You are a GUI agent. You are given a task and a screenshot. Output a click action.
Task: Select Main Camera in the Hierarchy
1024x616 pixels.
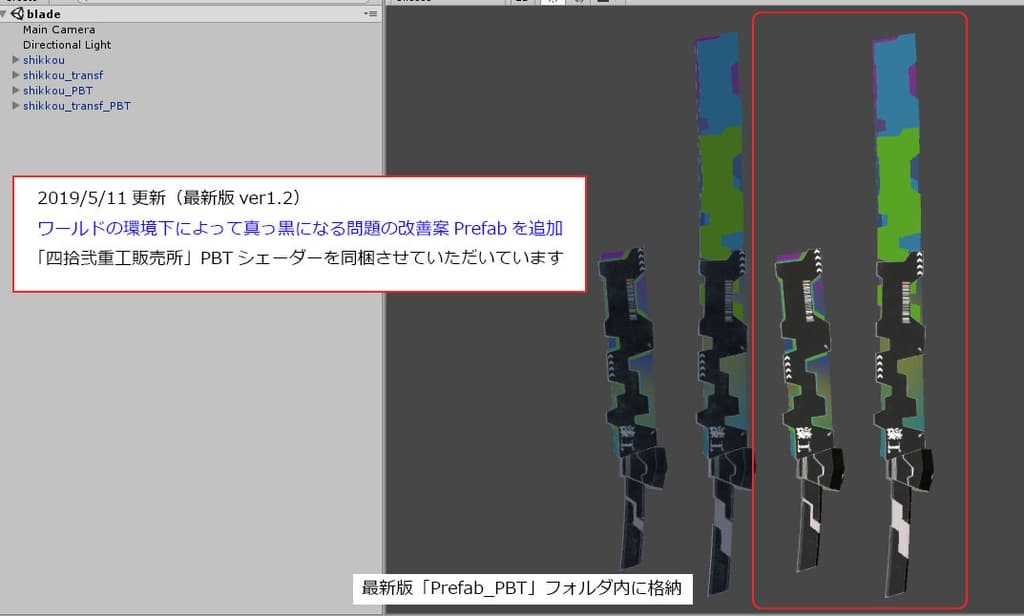(x=59, y=30)
